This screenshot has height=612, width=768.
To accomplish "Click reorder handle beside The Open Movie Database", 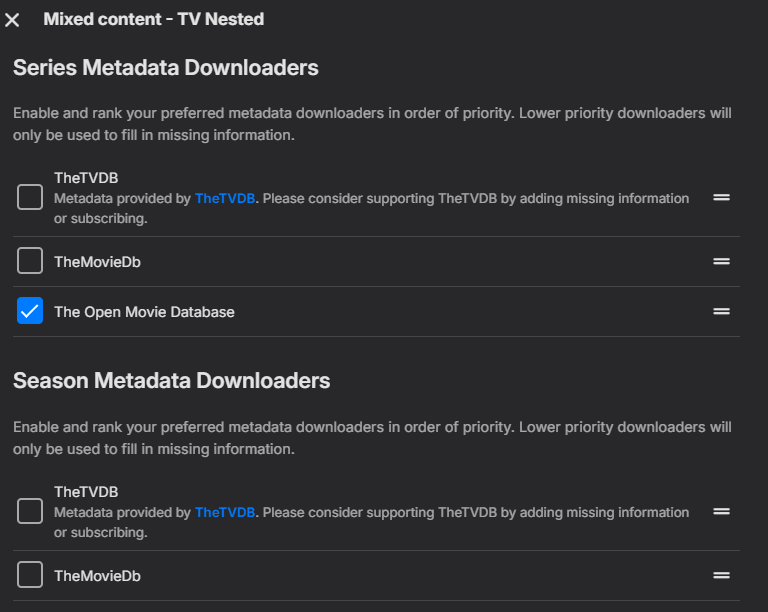I will coord(721,312).
